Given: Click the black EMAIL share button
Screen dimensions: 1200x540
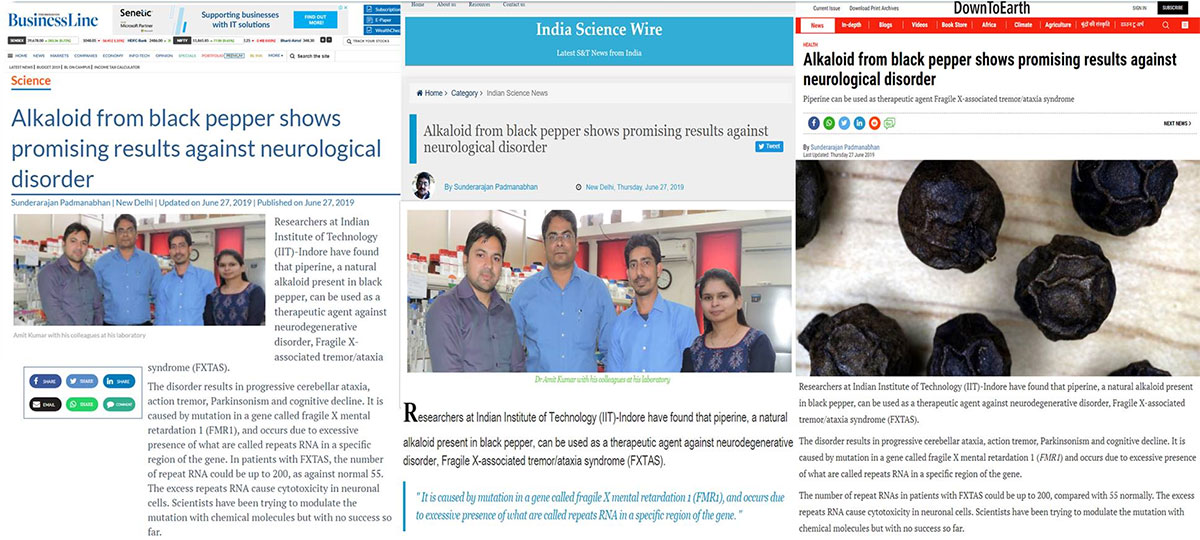Looking at the screenshot, I should tap(46, 404).
